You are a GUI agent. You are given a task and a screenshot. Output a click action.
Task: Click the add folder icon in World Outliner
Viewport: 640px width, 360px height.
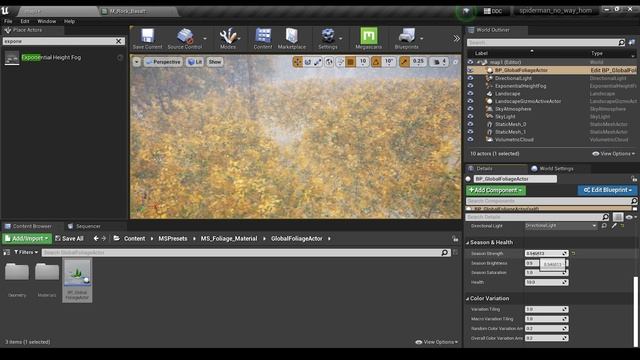632,42
